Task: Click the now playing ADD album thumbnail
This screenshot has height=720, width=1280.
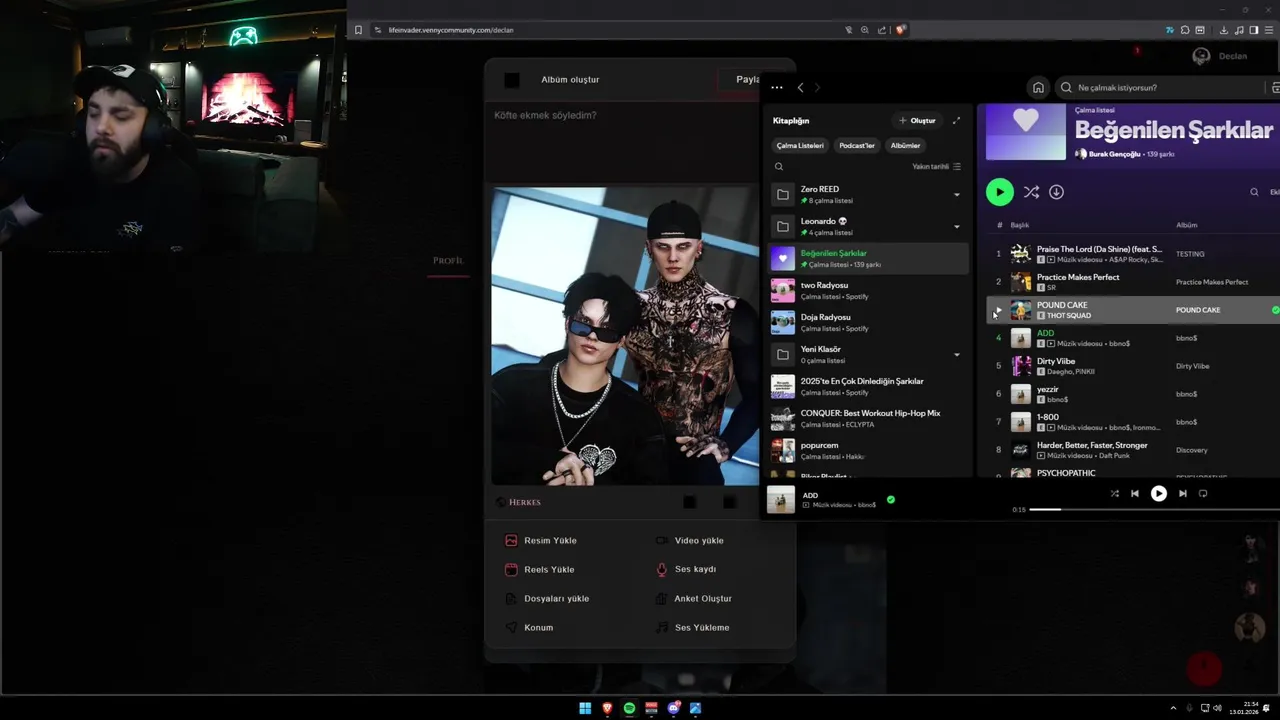Action: pos(781,499)
